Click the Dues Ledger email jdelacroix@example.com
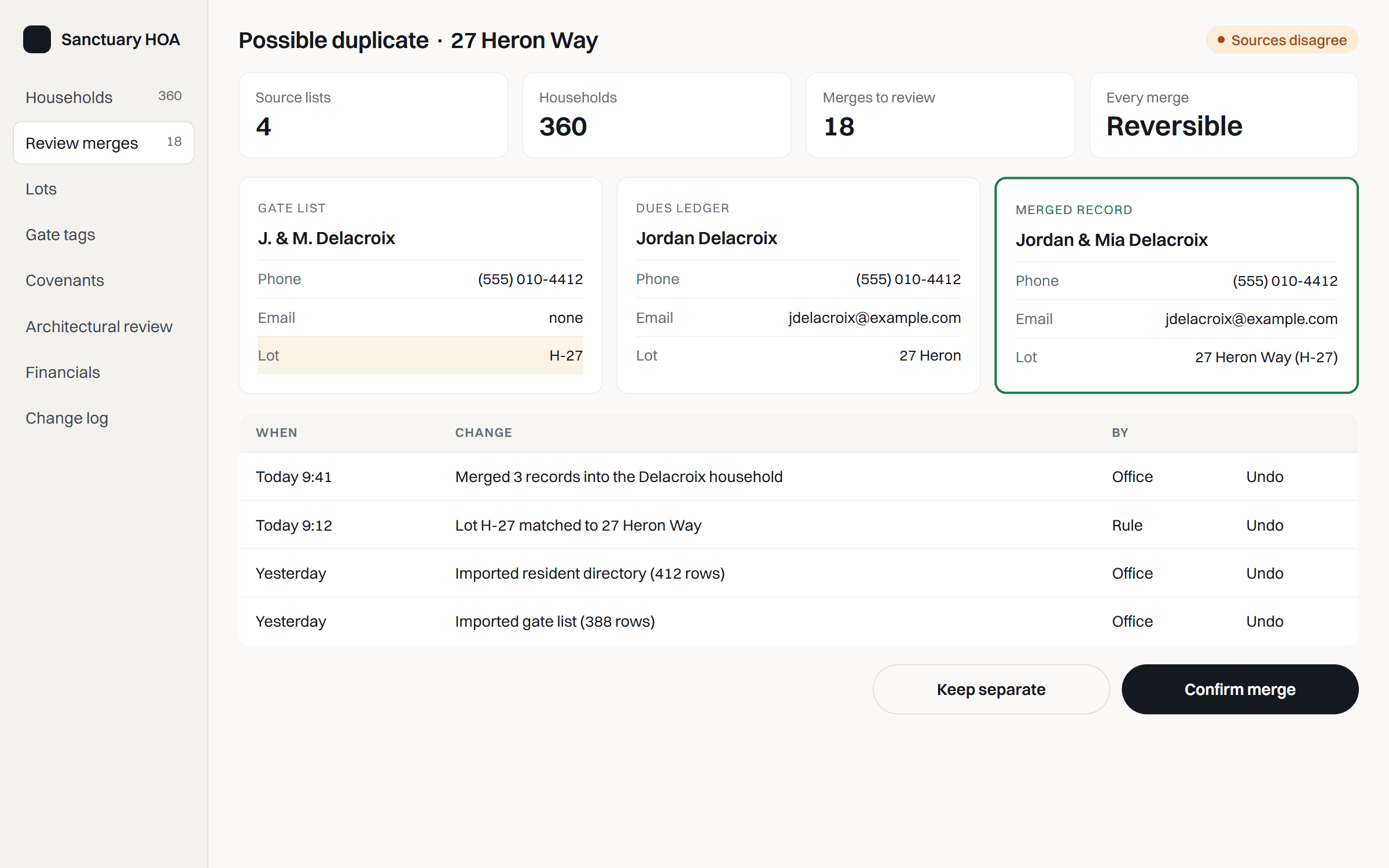Viewport: 1389px width, 868px height. tap(874, 318)
